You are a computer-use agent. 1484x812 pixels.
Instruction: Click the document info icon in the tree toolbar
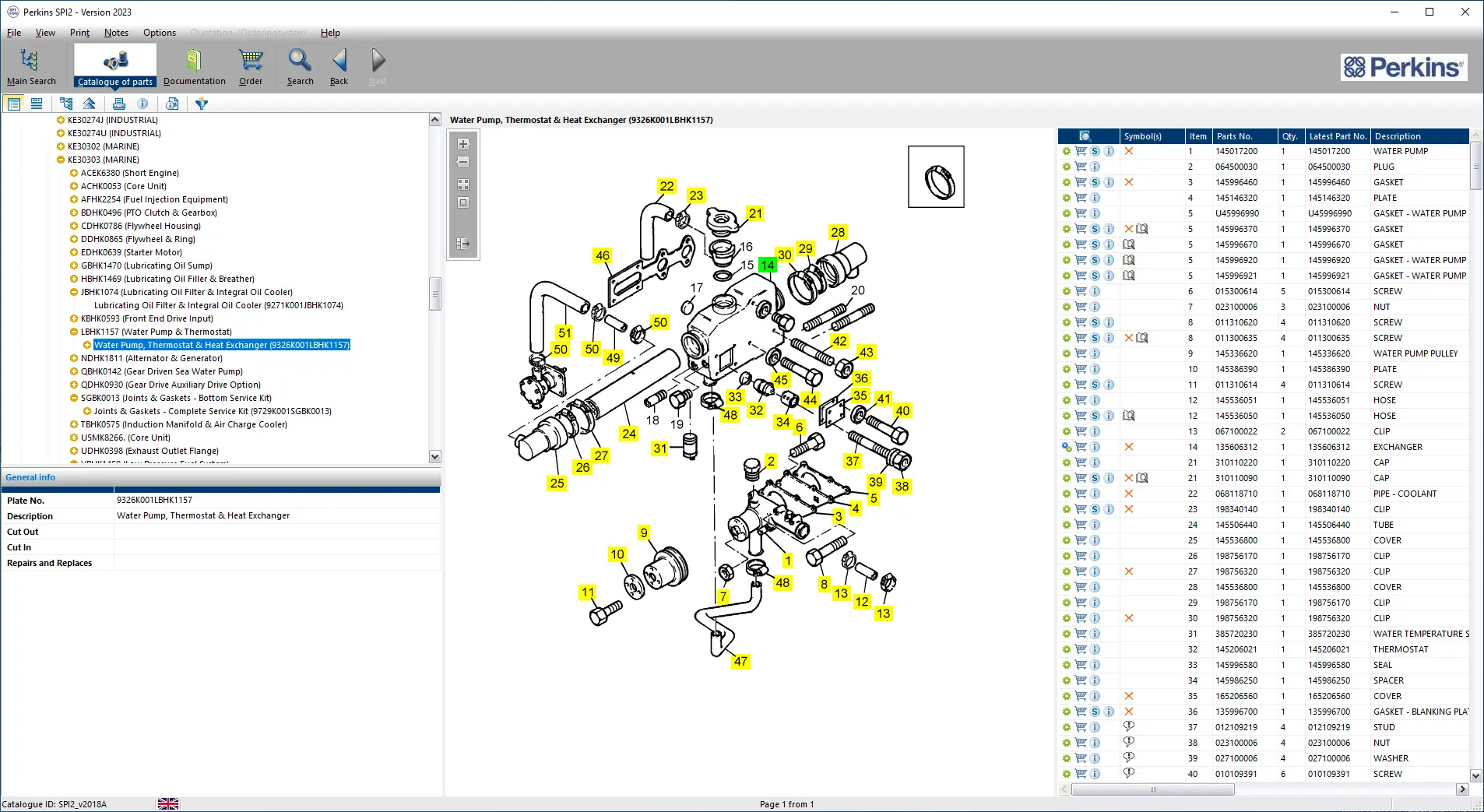coord(172,104)
